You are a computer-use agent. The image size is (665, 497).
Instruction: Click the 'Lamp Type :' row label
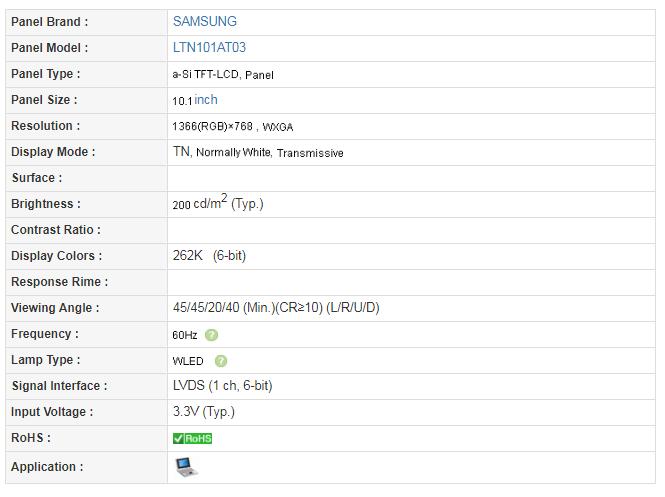(x=45, y=360)
